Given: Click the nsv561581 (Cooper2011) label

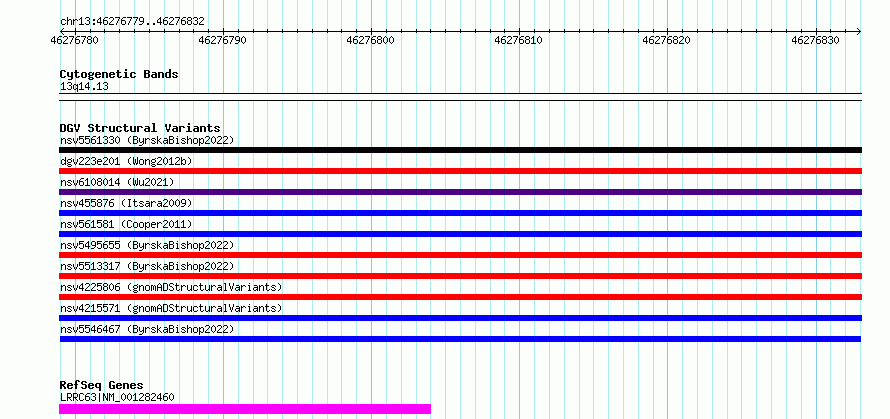Looking at the screenshot, I should tap(126, 224).
